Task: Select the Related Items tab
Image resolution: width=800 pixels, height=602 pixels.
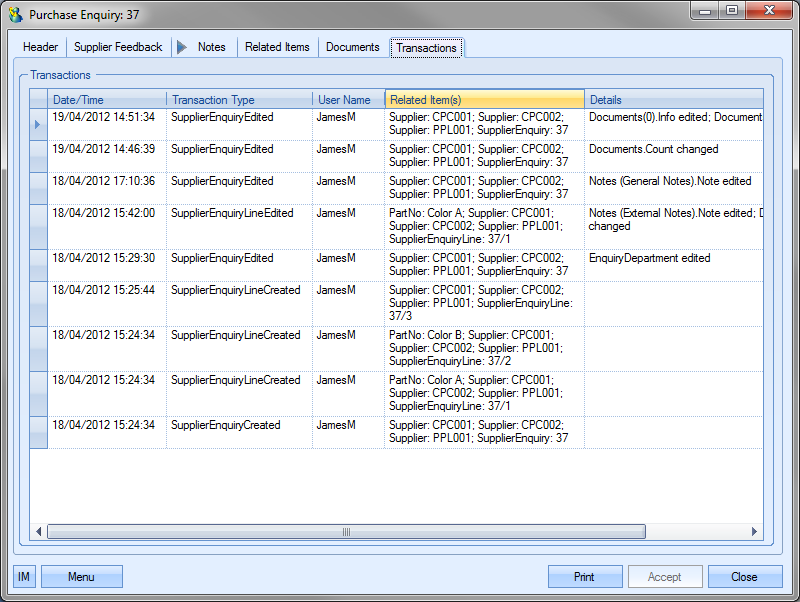Action: [x=277, y=47]
